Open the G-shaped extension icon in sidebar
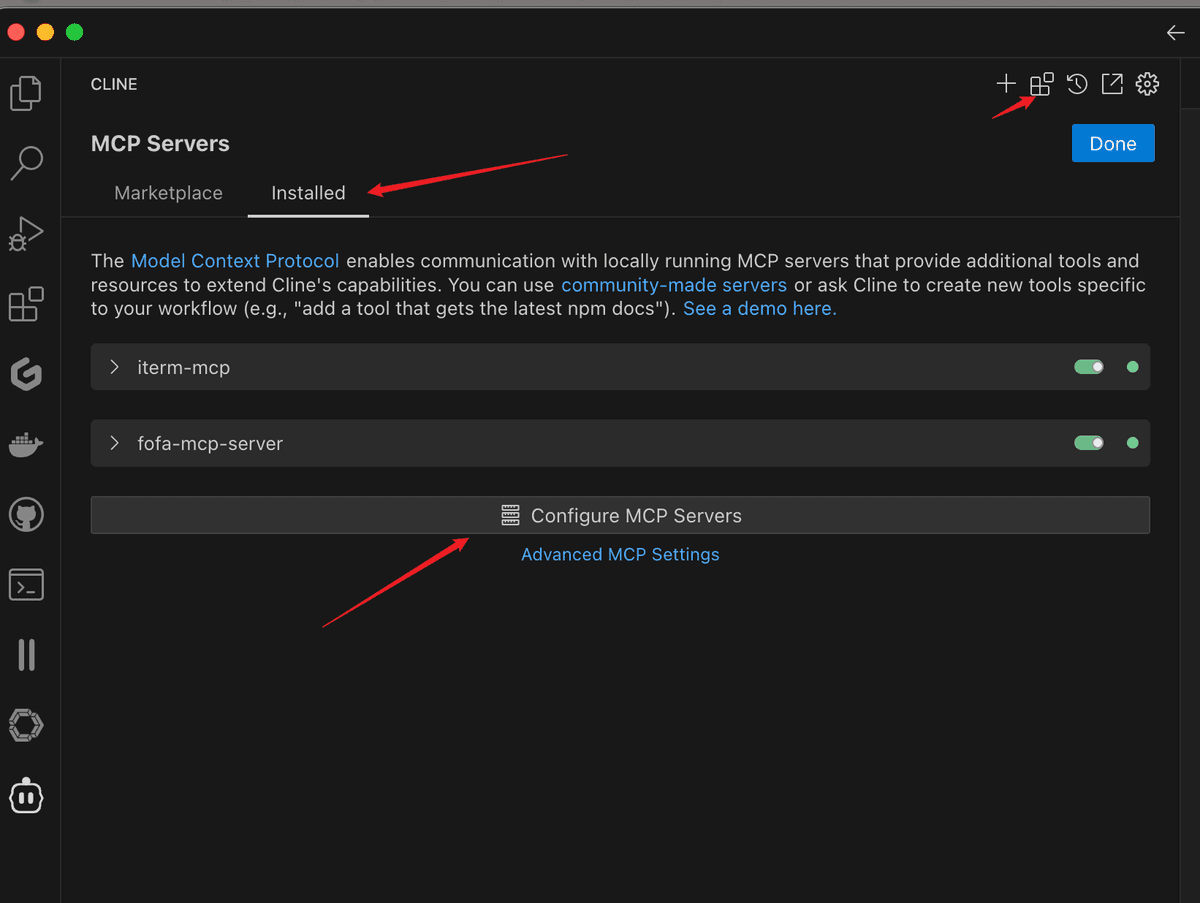Image resolution: width=1200 pixels, height=903 pixels. pos(26,374)
